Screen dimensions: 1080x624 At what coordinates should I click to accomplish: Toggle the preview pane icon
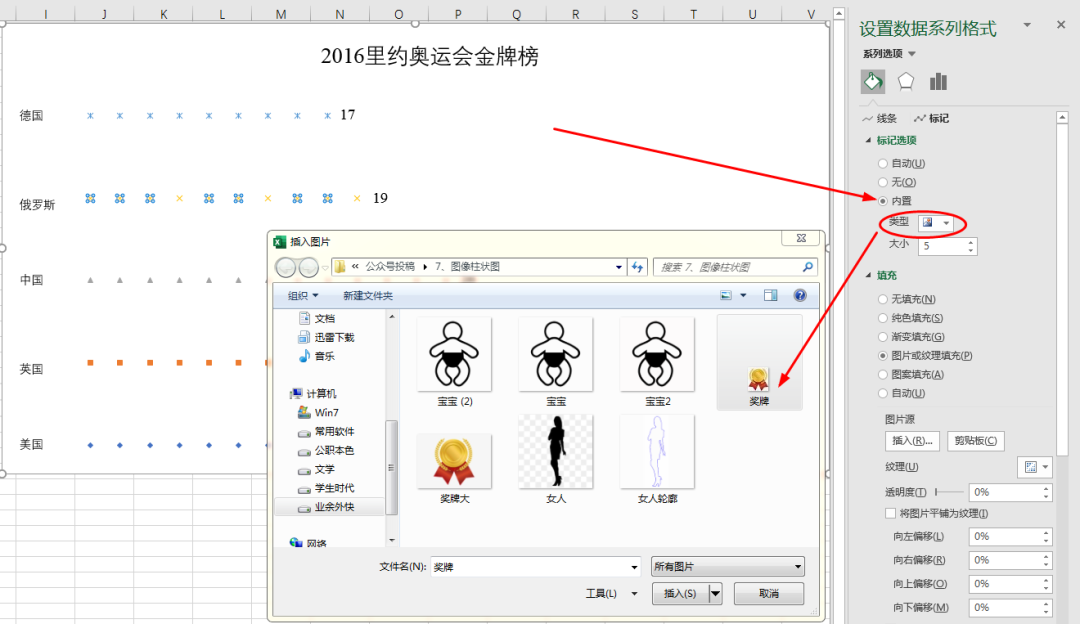pos(770,295)
